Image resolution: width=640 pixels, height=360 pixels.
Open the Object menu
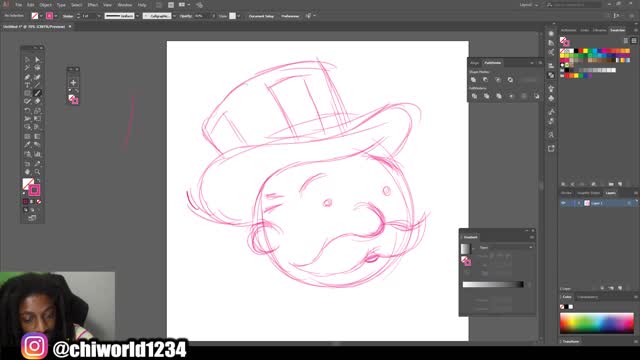coord(45,5)
